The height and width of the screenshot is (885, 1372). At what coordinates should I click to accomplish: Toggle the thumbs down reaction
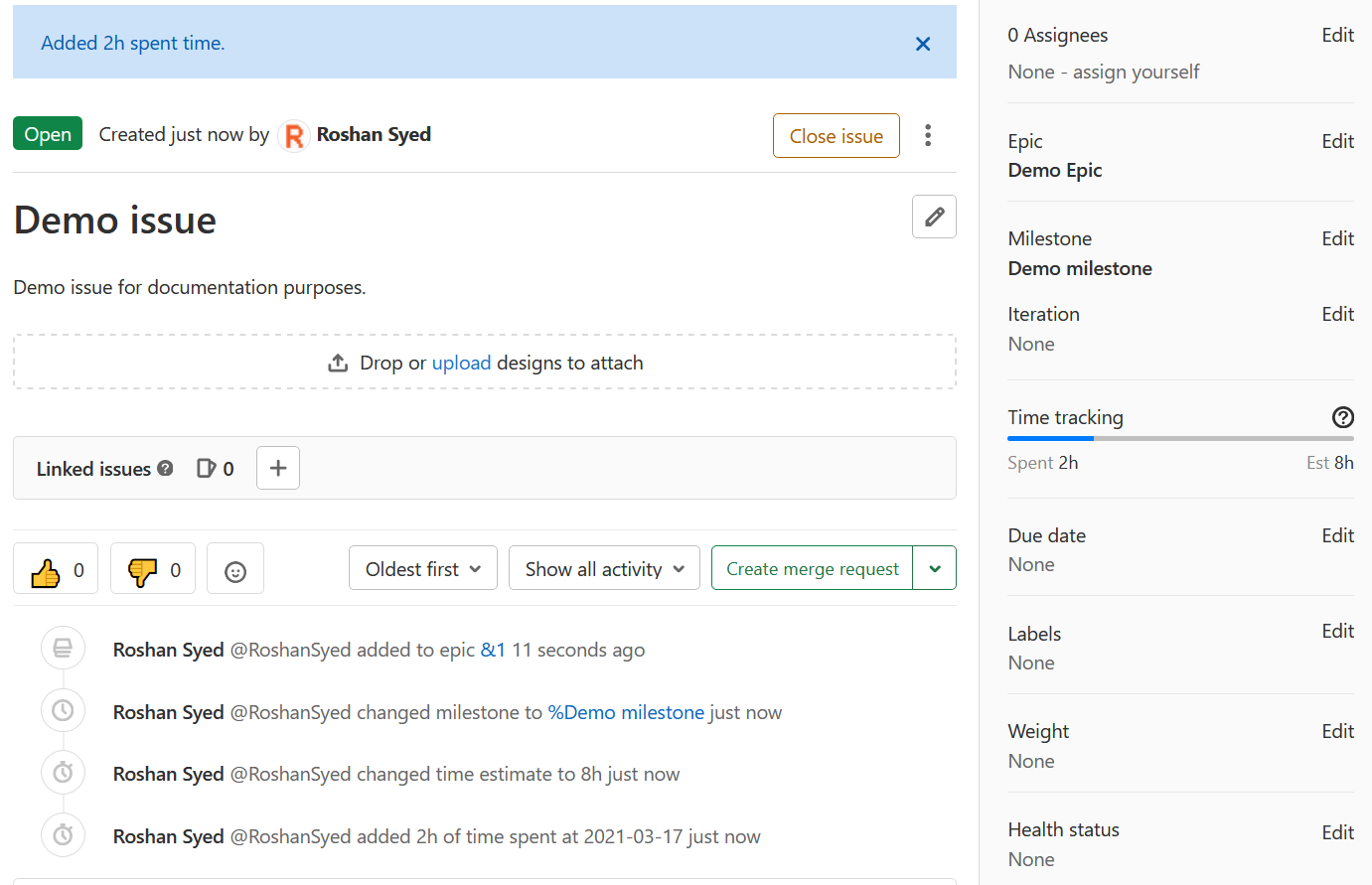(153, 570)
